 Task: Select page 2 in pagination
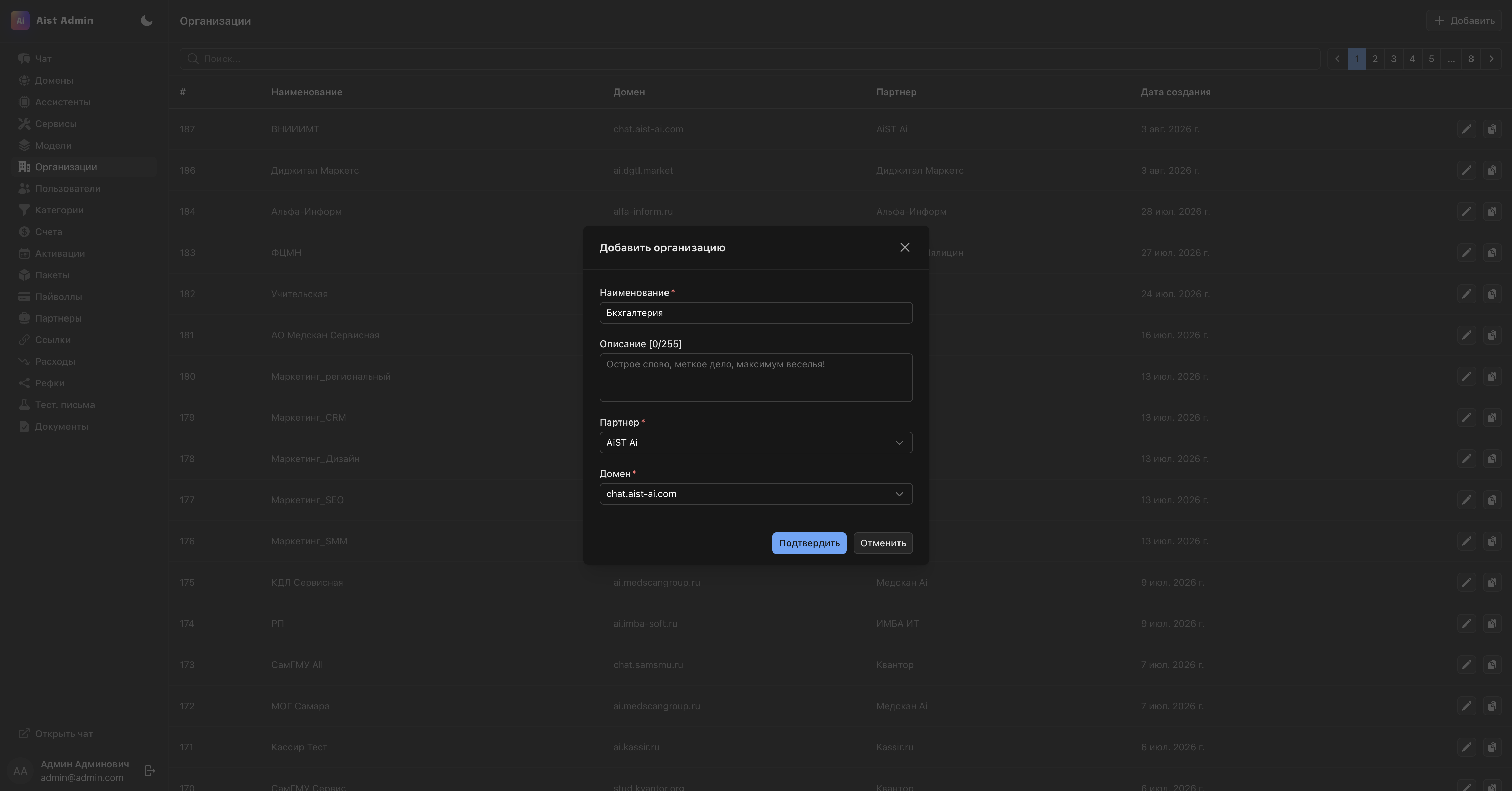1375,59
